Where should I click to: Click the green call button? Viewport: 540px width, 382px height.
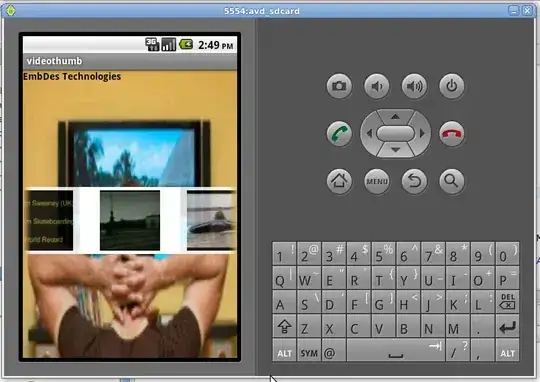(x=339, y=134)
